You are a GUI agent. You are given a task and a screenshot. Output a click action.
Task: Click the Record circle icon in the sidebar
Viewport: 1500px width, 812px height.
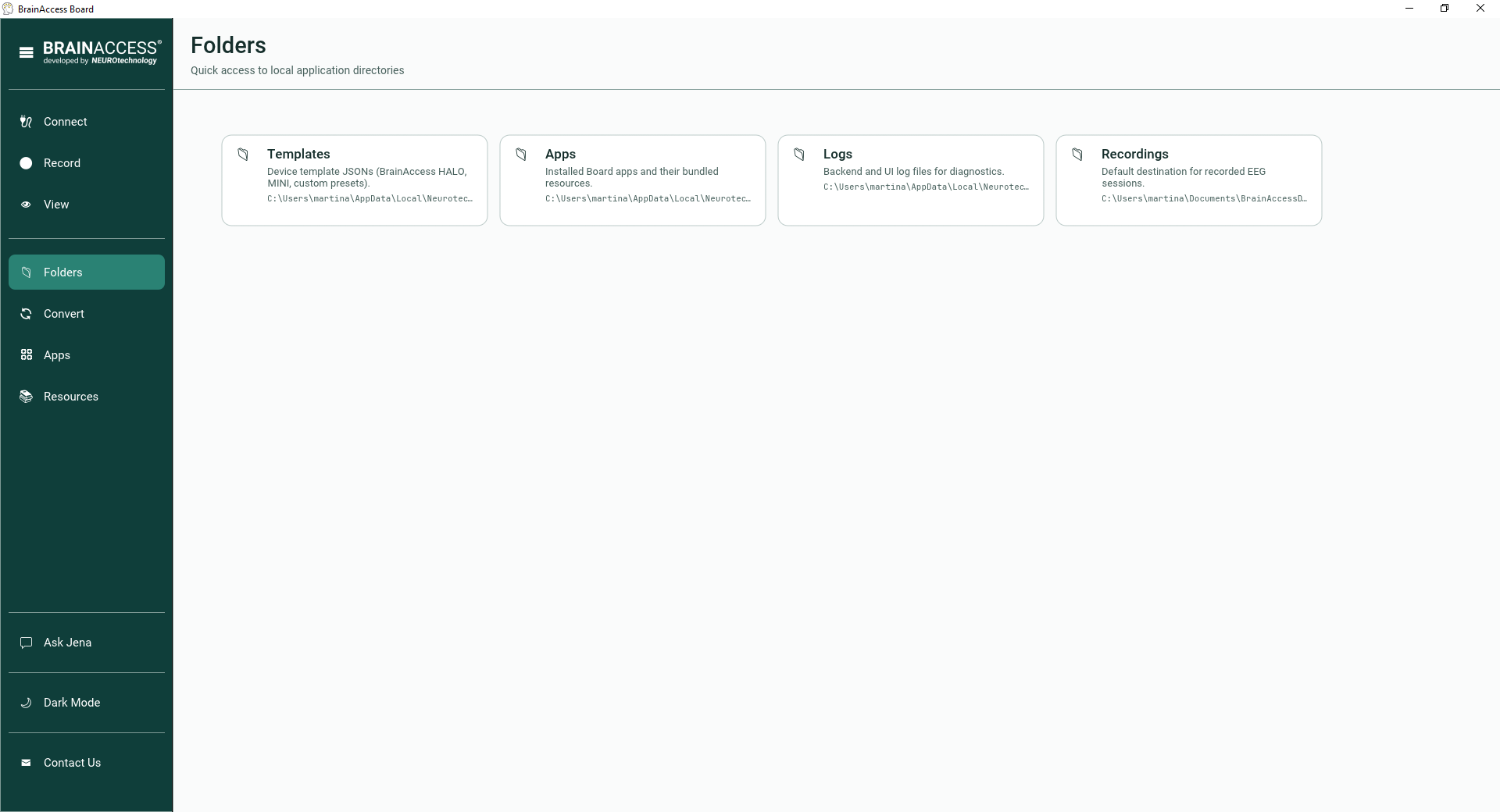point(26,163)
